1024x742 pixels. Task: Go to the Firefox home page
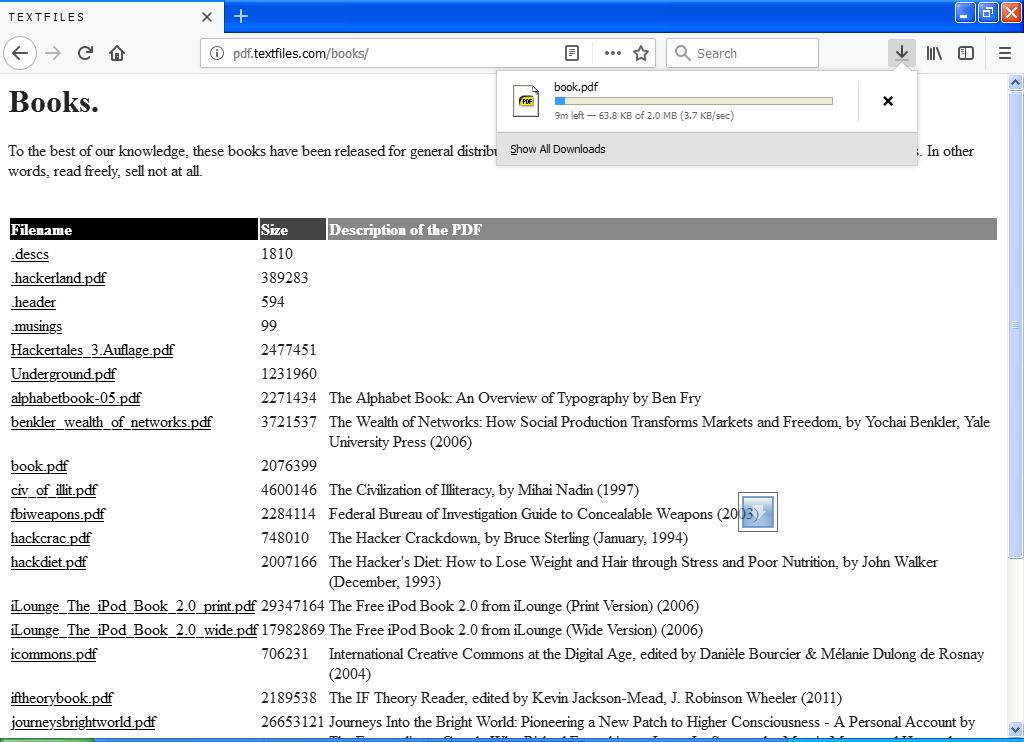pyautogui.click(x=117, y=53)
